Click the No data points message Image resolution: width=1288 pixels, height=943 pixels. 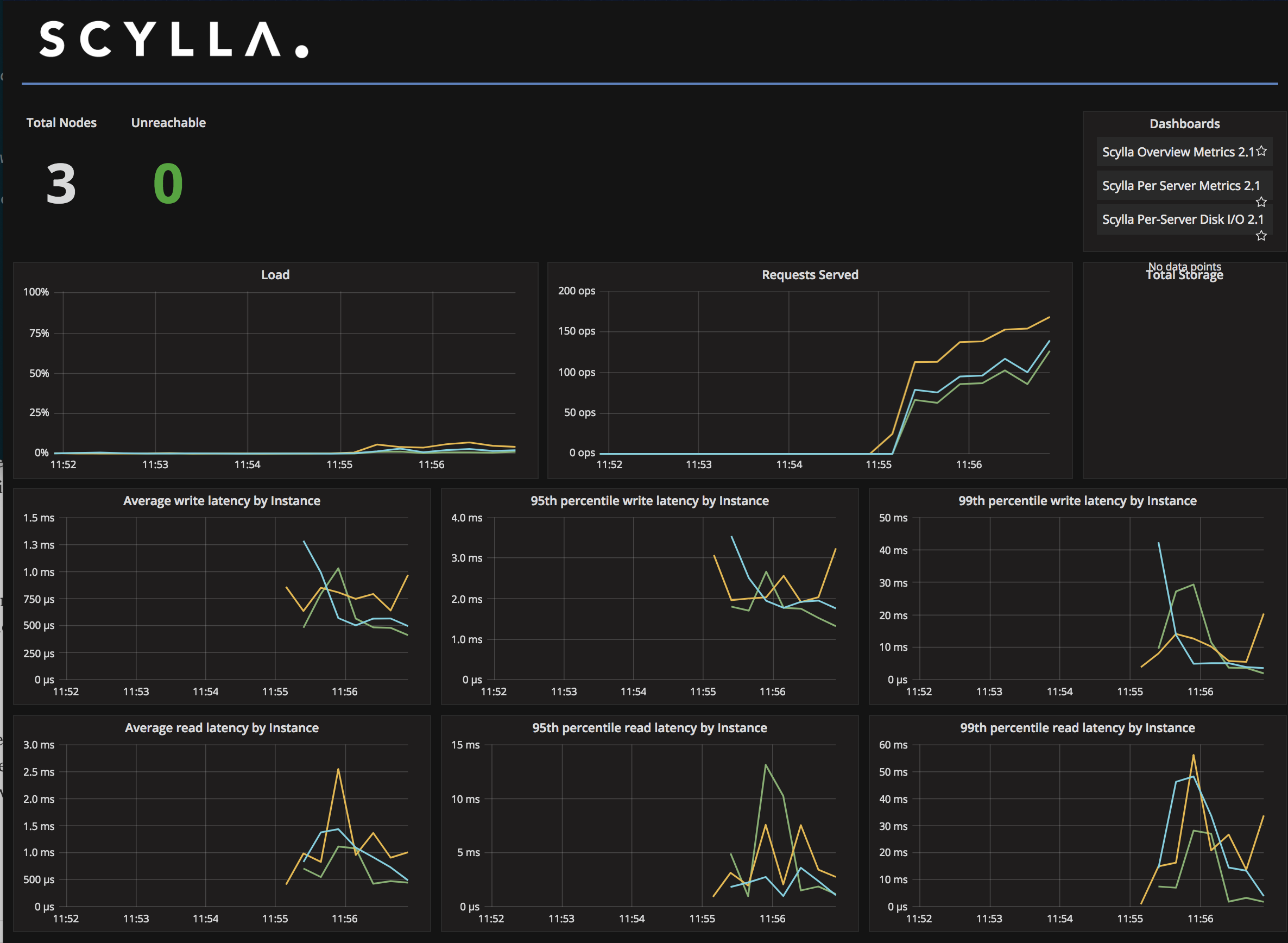click(x=1185, y=266)
